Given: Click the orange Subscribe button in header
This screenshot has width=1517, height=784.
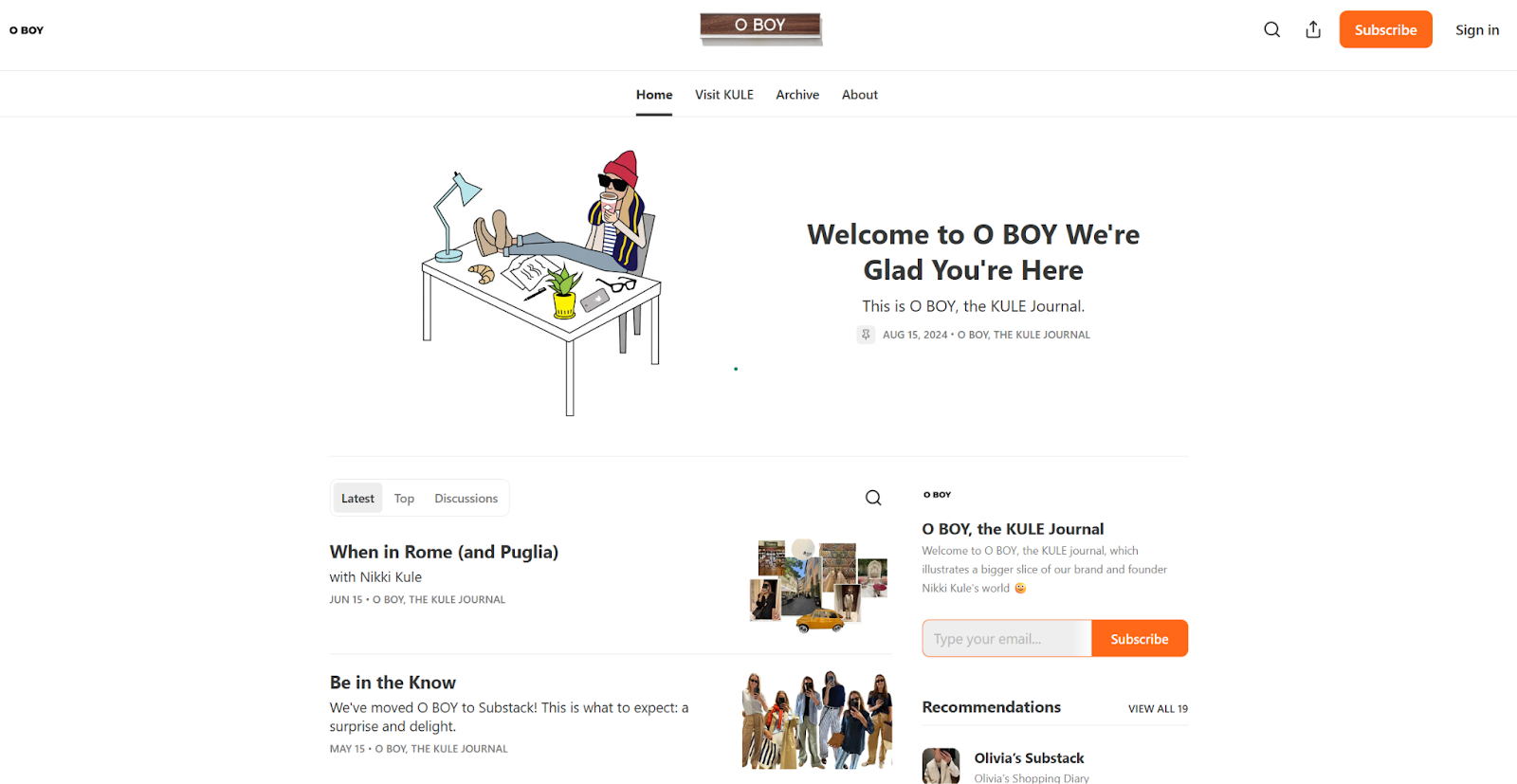Looking at the screenshot, I should click(1385, 29).
